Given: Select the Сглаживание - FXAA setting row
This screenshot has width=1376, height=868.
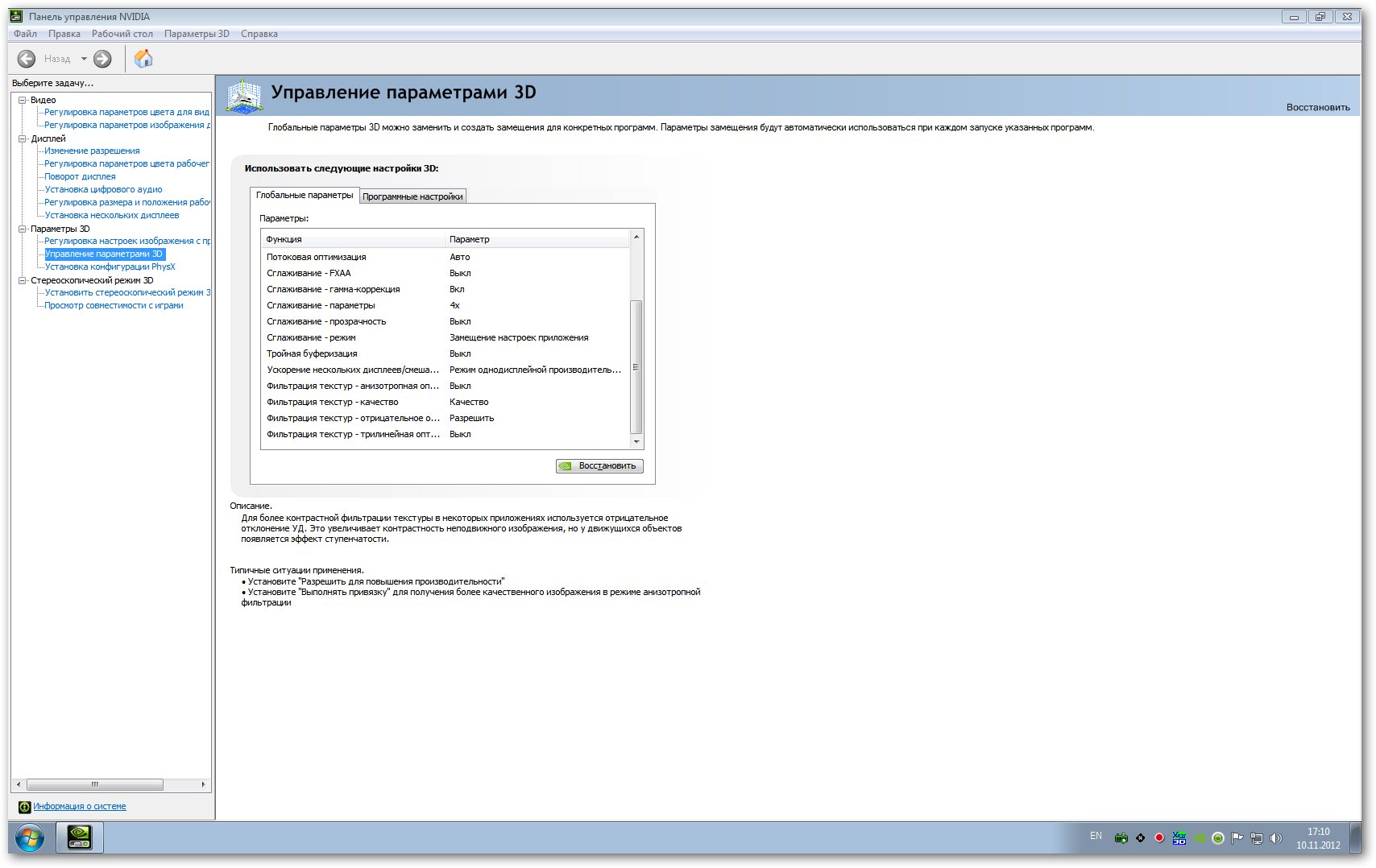Looking at the screenshot, I should pyautogui.click(x=445, y=273).
